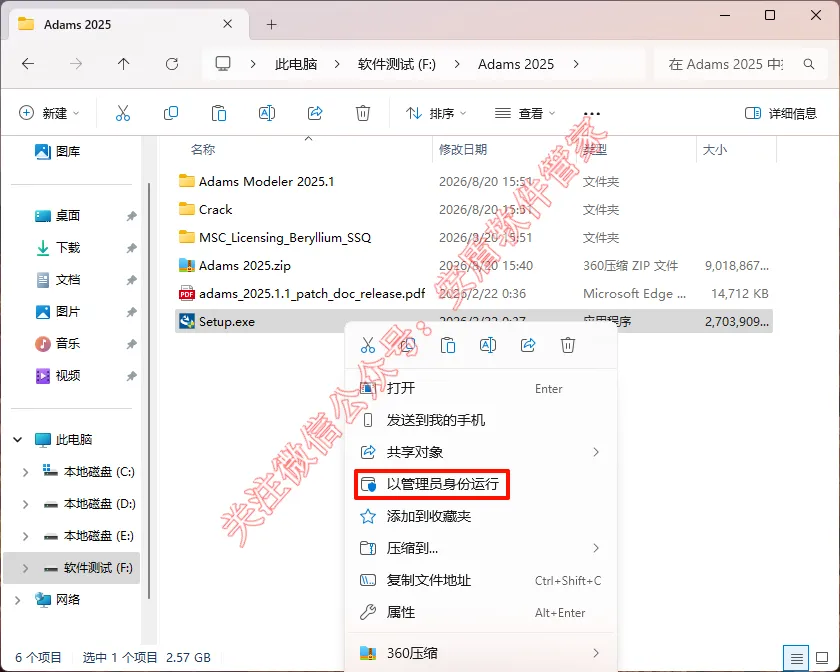Click the Cut scissors icon in the context menu
This screenshot has height=672, width=840.
[368, 345]
